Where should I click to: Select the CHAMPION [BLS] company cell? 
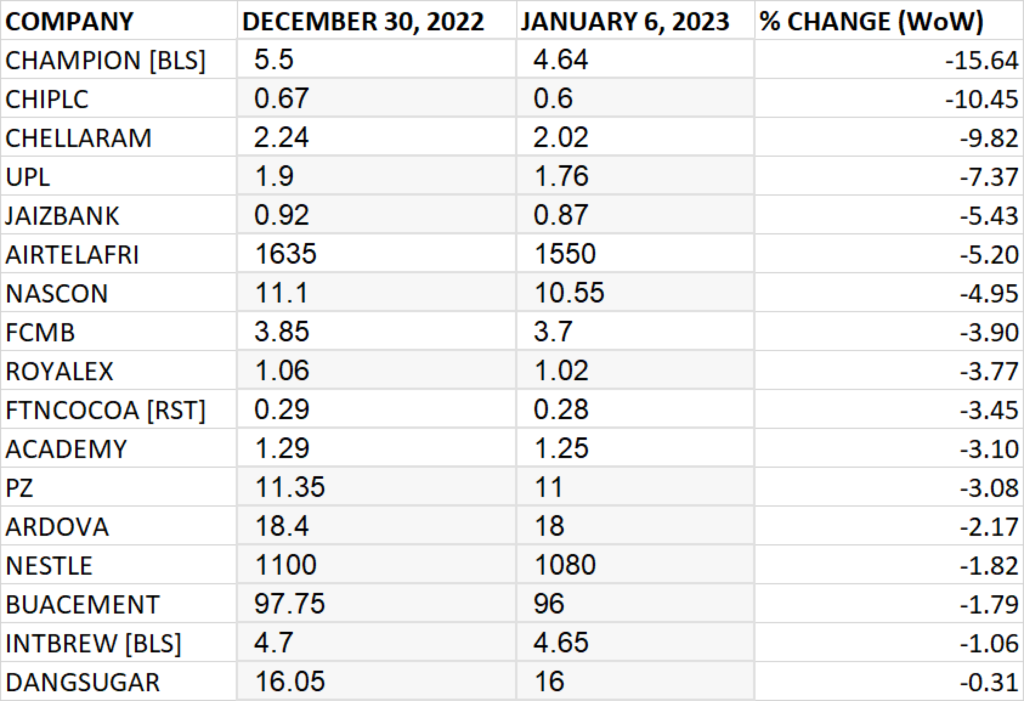(118, 60)
